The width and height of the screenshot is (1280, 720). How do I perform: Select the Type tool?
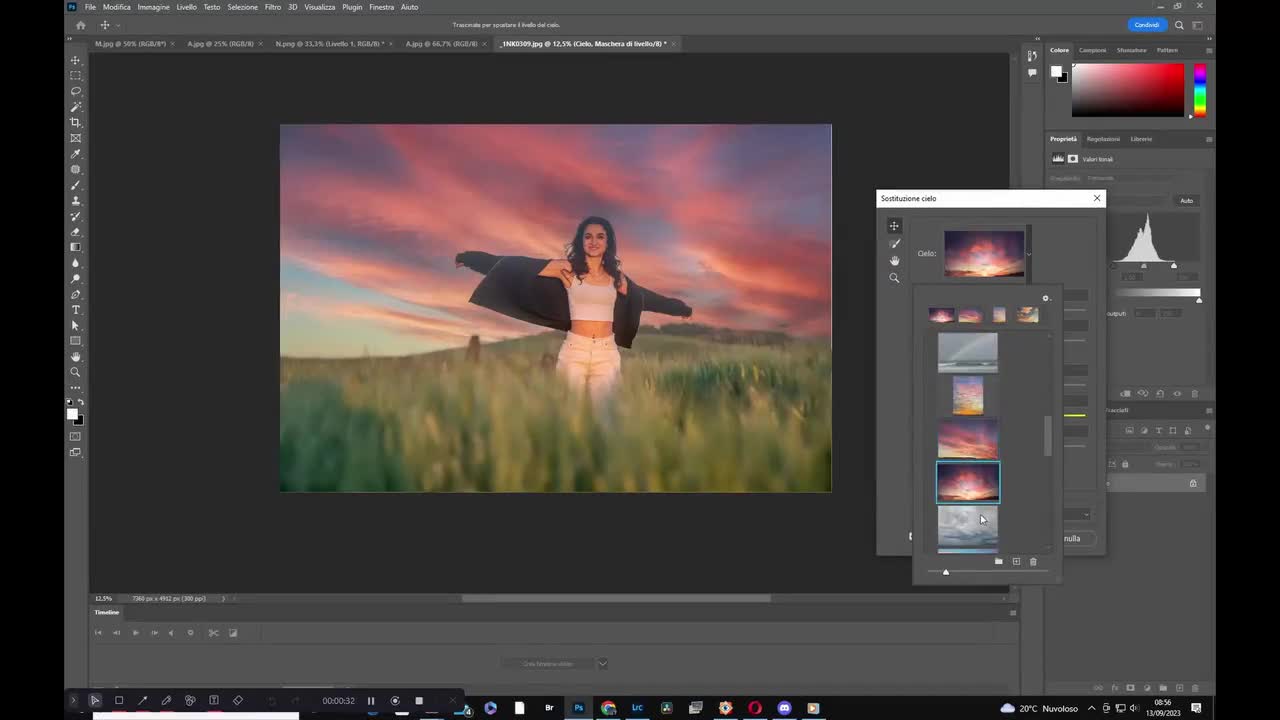[75, 310]
